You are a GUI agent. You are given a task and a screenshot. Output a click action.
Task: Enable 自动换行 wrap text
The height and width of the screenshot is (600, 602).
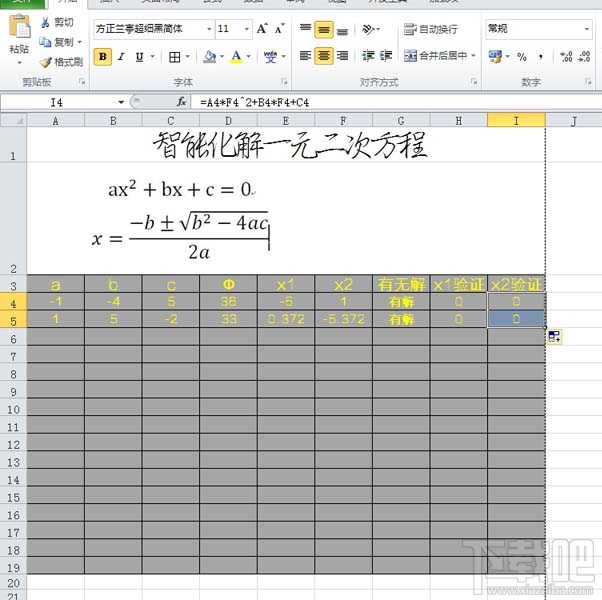(430, 29)
